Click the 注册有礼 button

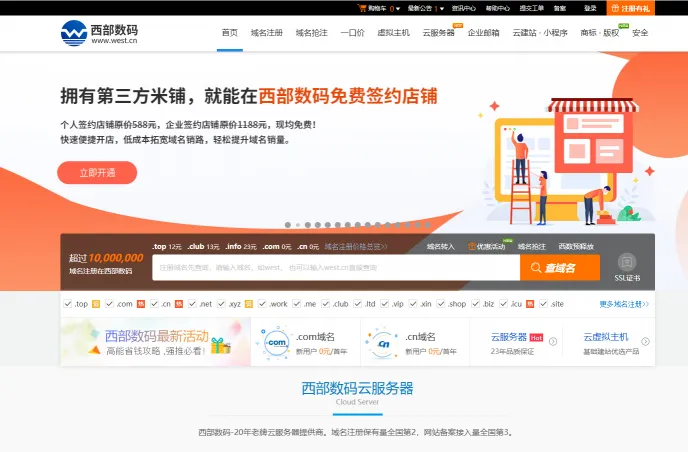click(631, 8)
